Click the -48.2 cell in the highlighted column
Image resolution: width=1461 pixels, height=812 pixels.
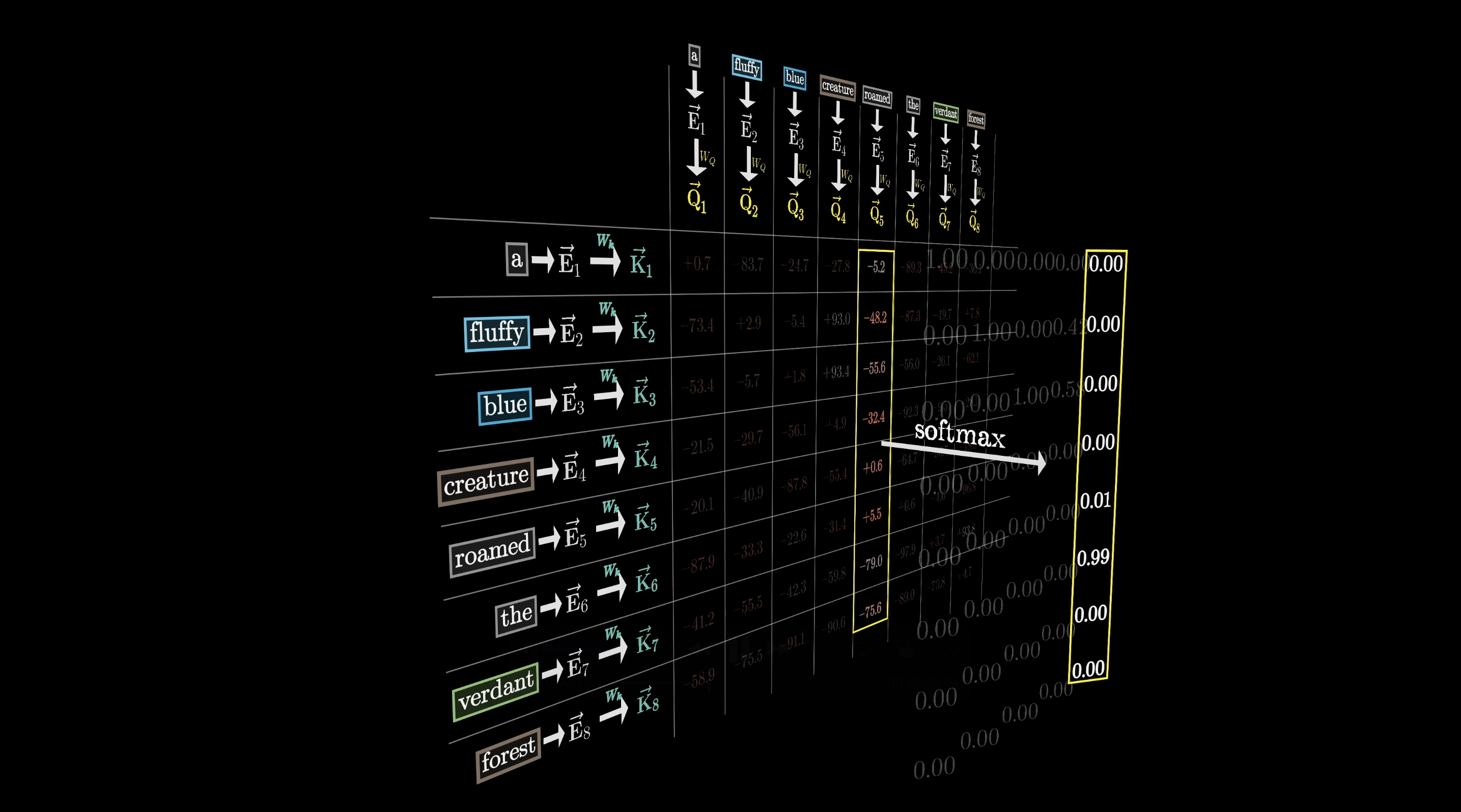[x=875, y=318]
